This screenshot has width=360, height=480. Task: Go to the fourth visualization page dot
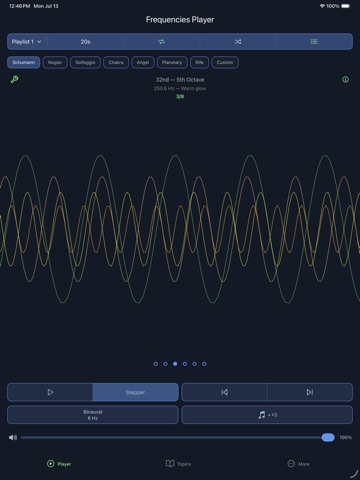pos(185,364)
